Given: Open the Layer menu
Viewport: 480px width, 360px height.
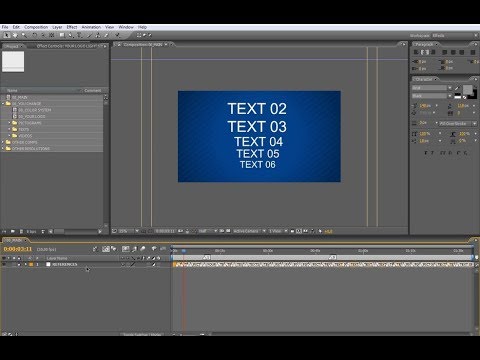Looking at the screenshot, I should click(57, 27).
